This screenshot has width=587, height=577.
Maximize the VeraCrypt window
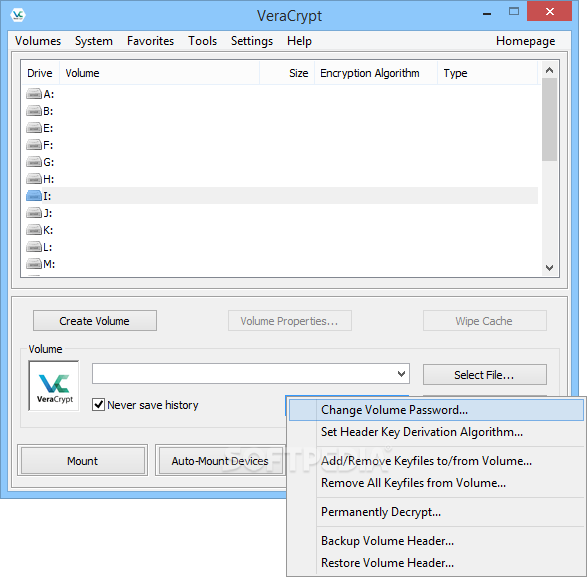tap(514, 12)
